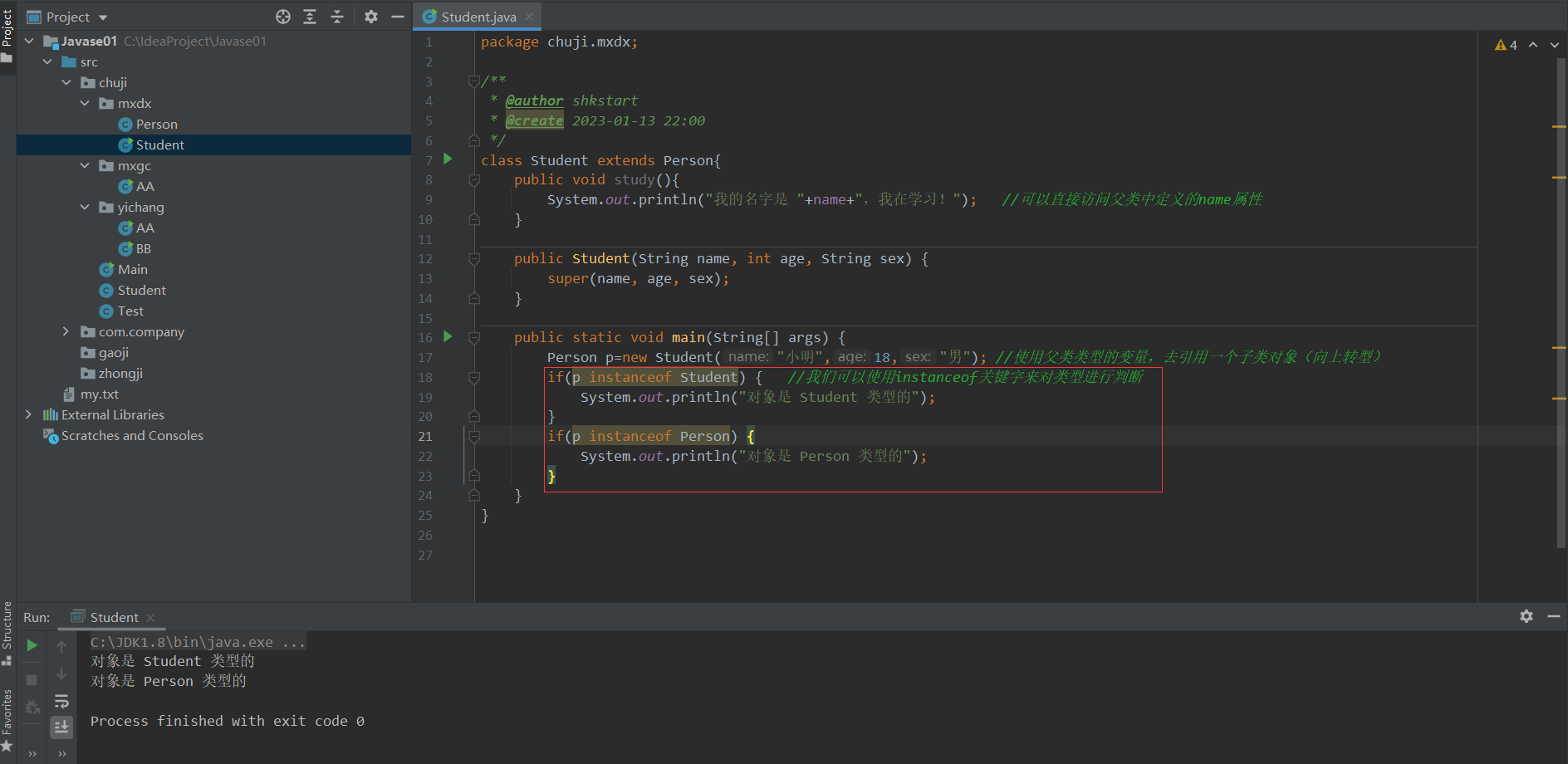Expand External Libraries node
Image resolution: width=1568 pixels, height=764 pixels.
tap(30, 414)
